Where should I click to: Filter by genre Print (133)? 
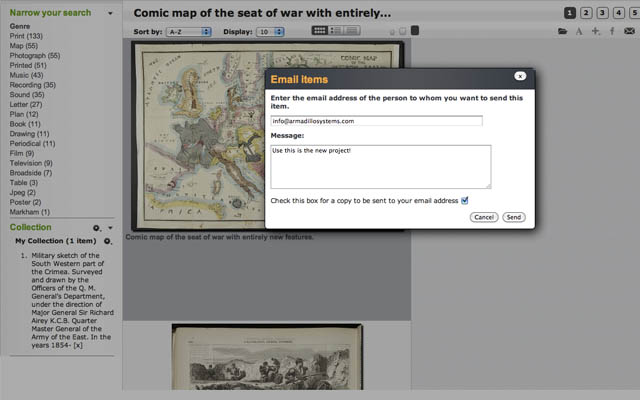(x=26, y=36)
